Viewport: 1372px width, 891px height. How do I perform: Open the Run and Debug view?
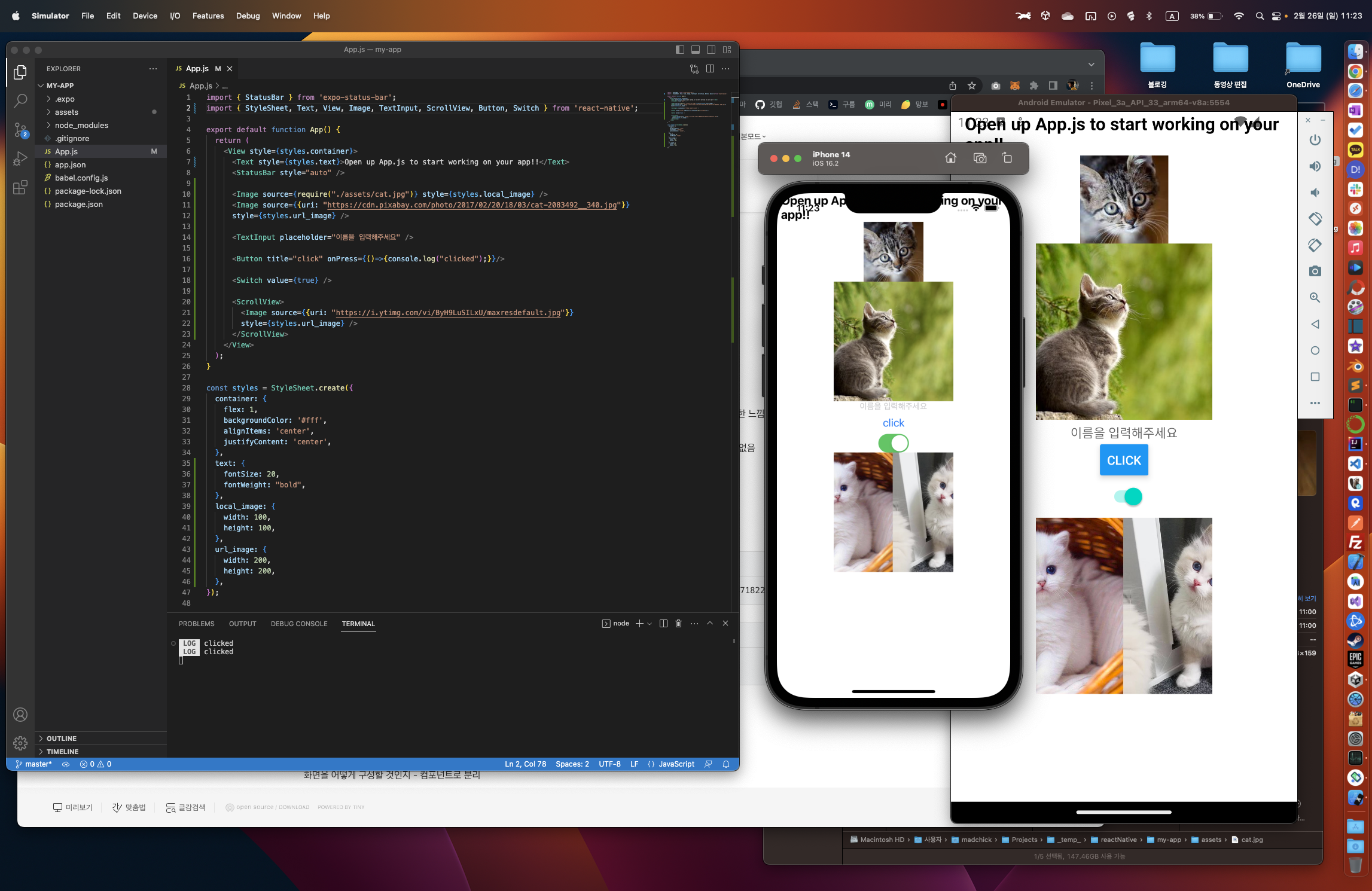pos(20,158)
